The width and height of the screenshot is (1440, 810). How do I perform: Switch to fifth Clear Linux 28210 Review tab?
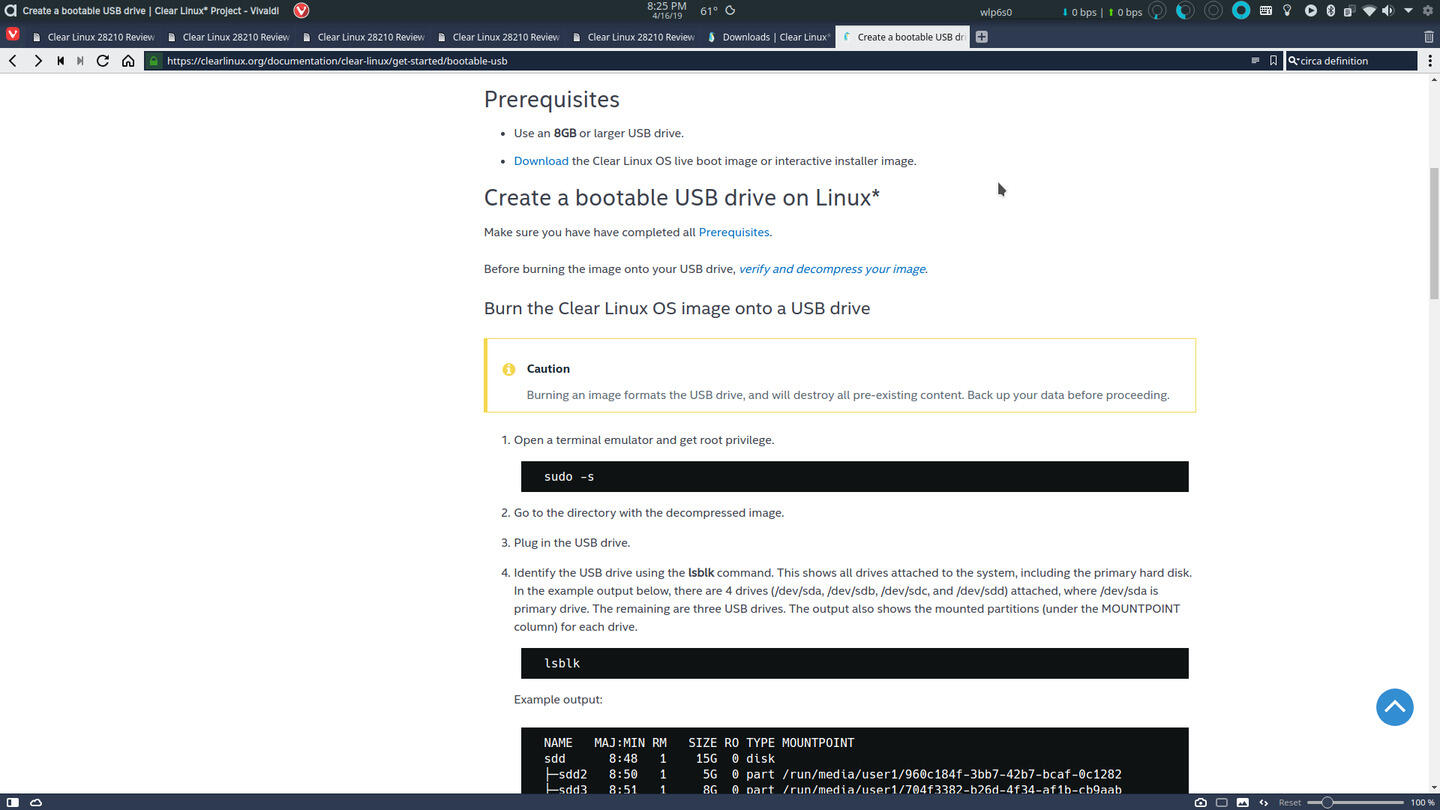click(632, 37)
